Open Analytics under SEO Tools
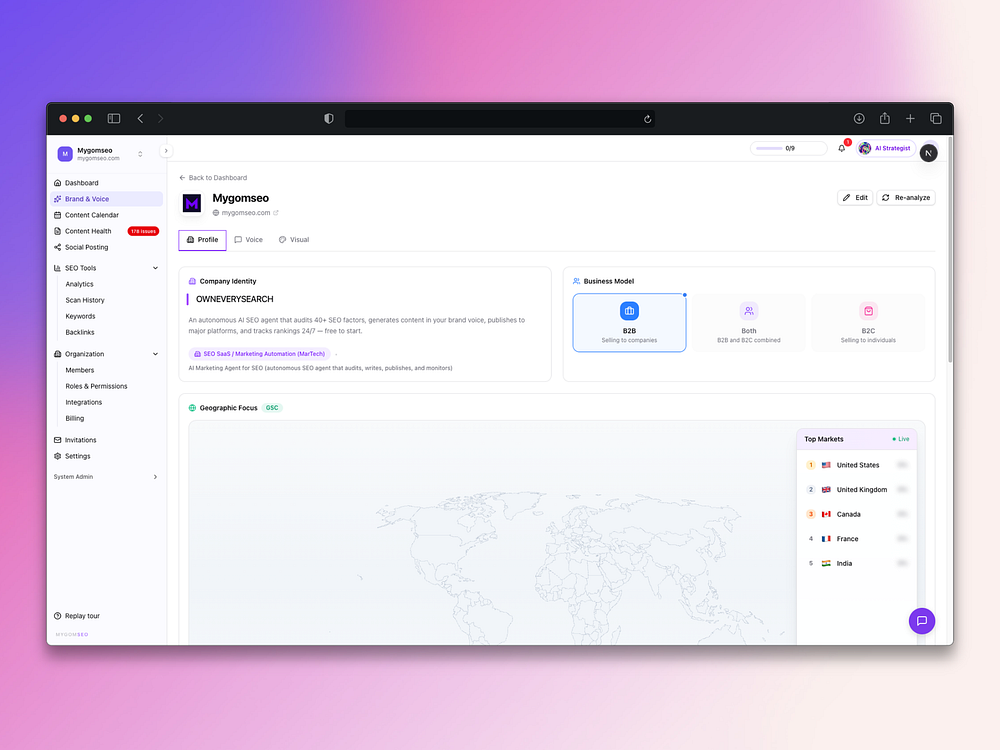The height and width of the screenshot is (750, 1000). pos(79,284)
